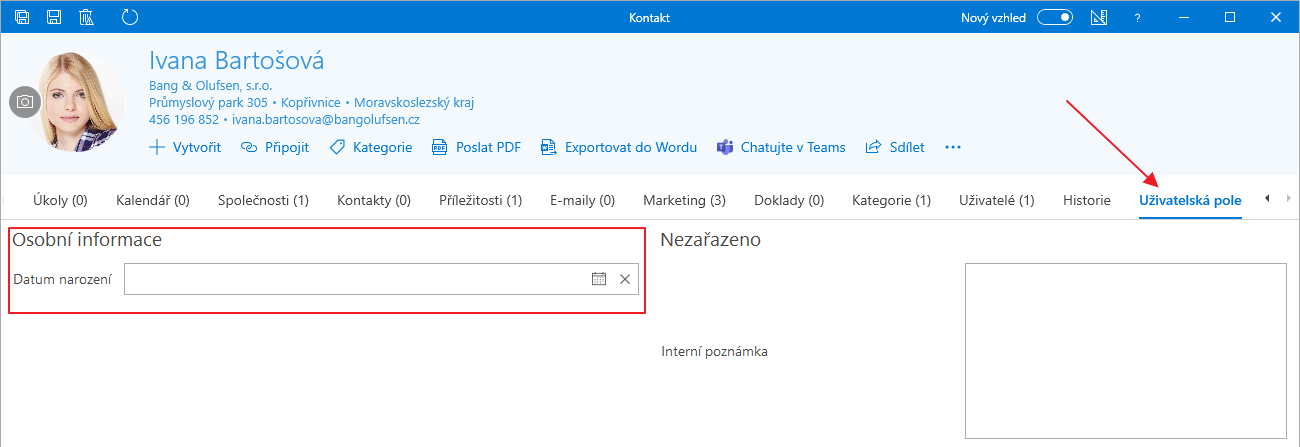Click the phone number 456 196 852
This screenshot has width=1300, height=447.
pos(184,119)
